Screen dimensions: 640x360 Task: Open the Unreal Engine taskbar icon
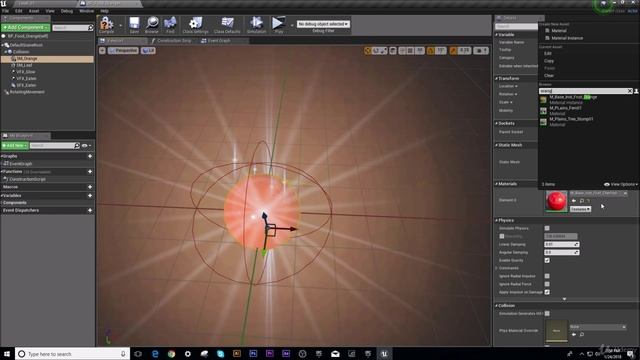pyautogui.click(x=384, y=353)
